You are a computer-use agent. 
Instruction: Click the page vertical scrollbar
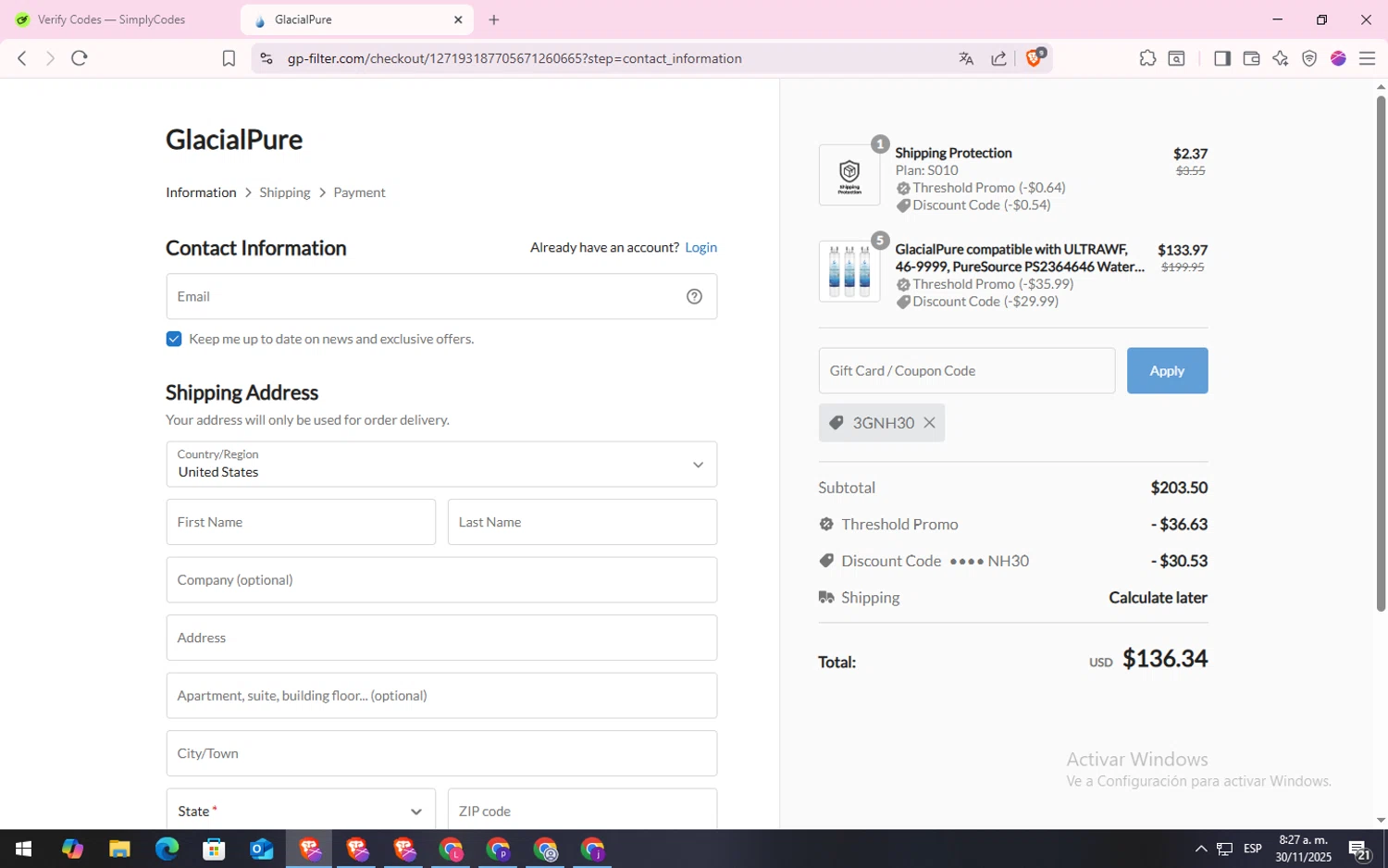click(x=1381, y=352)
